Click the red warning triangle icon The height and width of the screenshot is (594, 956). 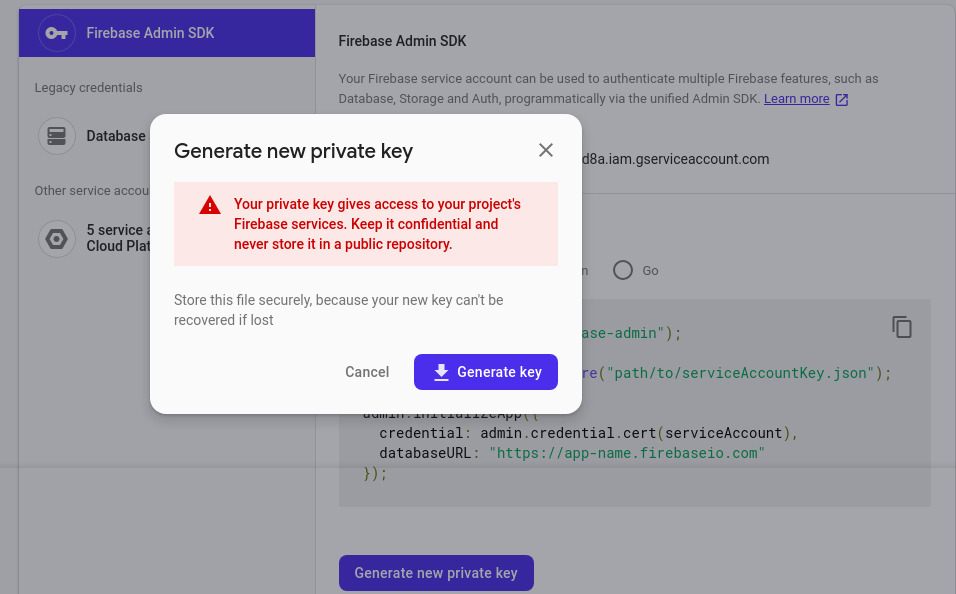click(x=210, y=205)
